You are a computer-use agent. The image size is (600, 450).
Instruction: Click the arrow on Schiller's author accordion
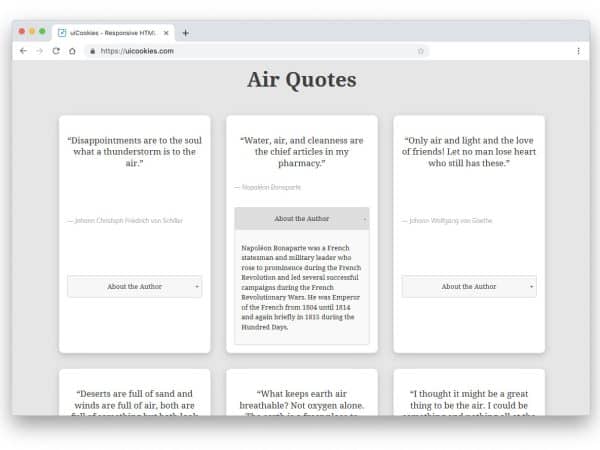(x=197, y=287)
